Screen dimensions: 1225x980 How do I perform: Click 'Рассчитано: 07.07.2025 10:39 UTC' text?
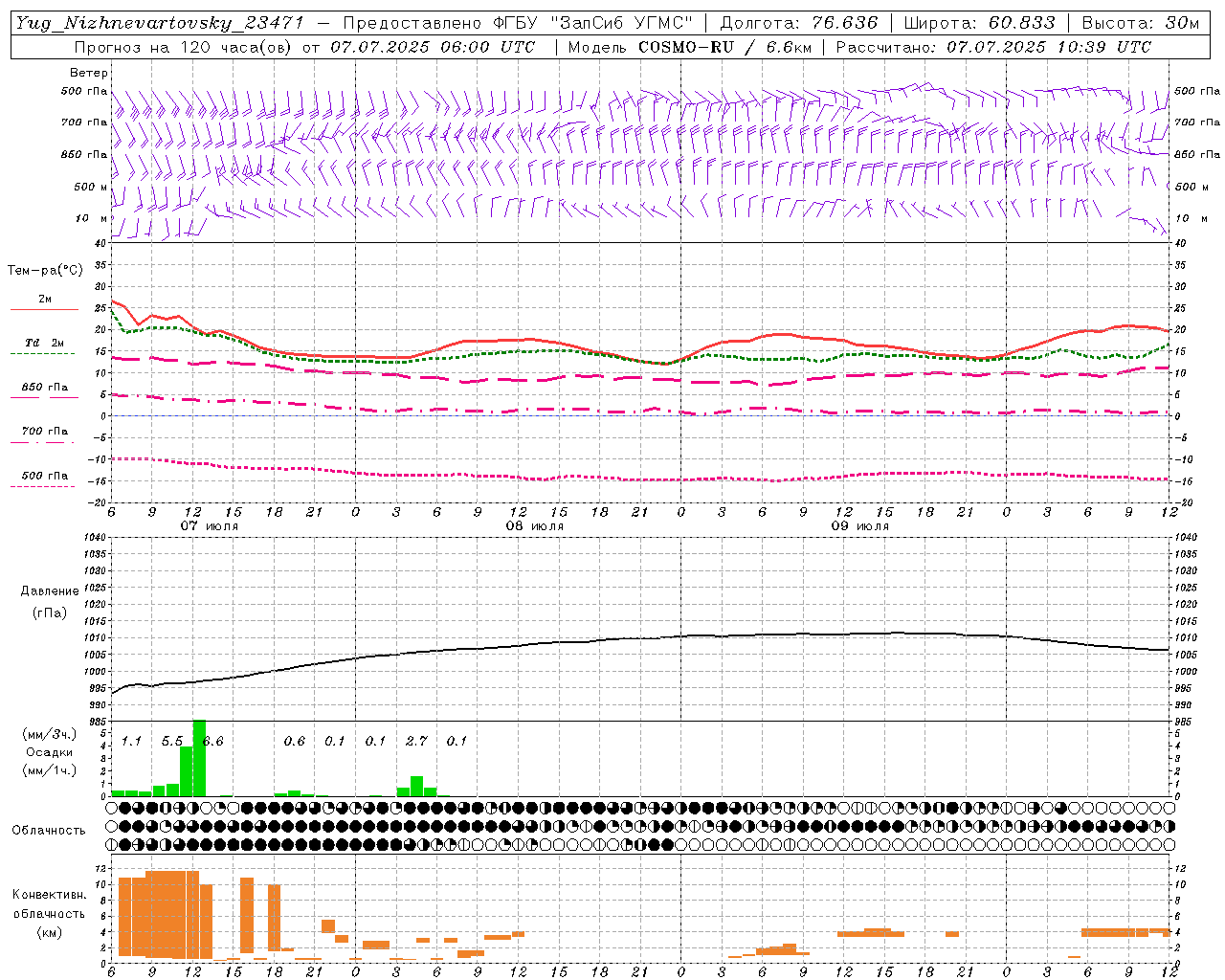coord(993,47)
